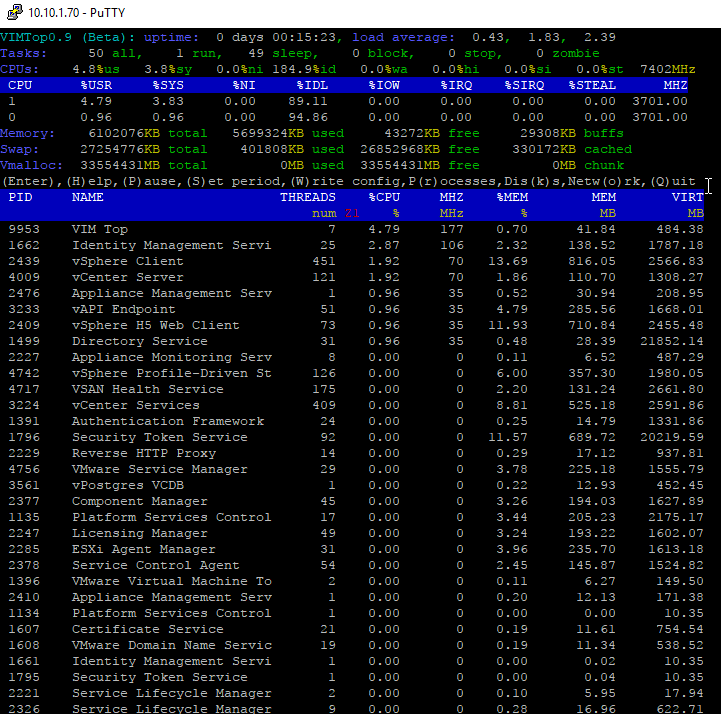The image size is (721, 714).
Task: Click the load average label
Action: pyautogui.click(x=404, y=37)
